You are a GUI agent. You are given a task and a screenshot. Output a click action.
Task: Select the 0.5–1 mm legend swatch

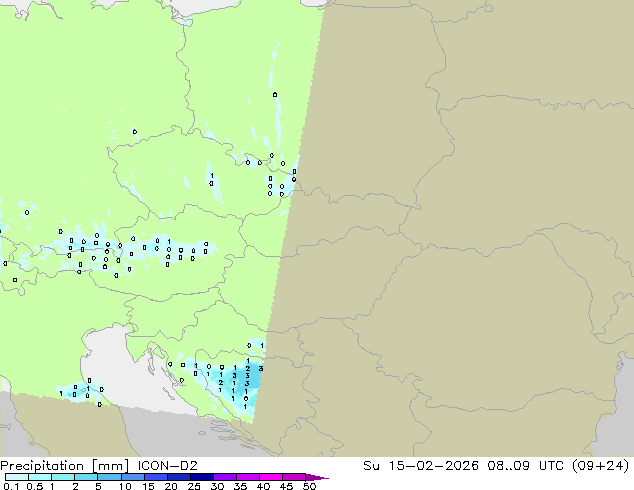click(x=40, y=477)
